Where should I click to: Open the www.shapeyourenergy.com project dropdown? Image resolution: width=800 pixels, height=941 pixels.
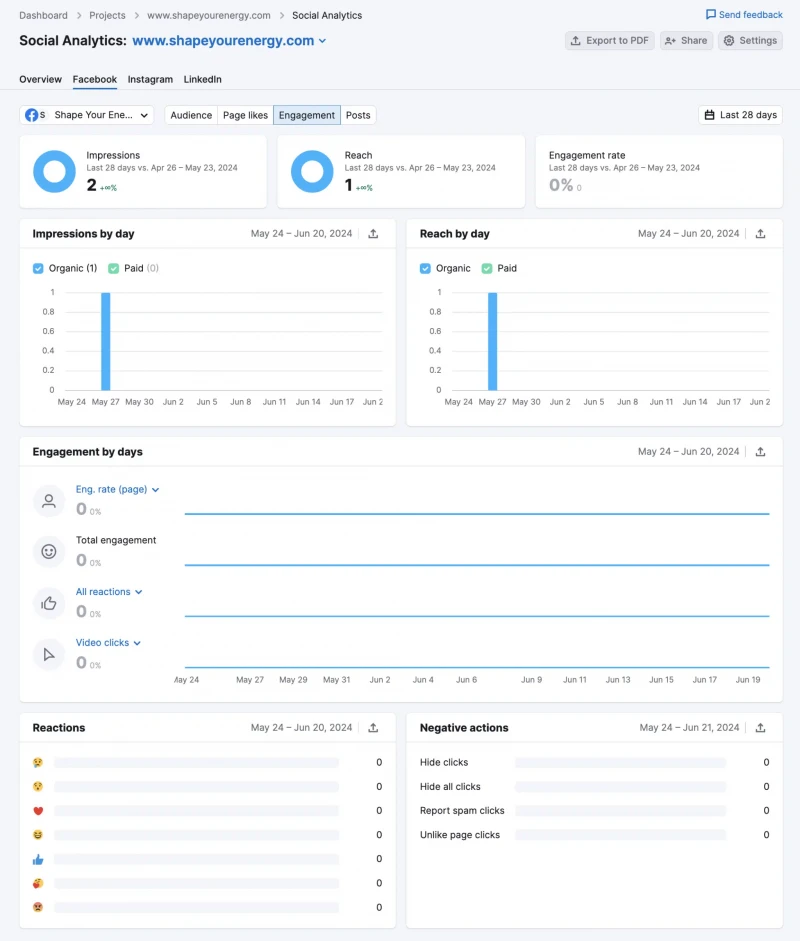[229, 41]
